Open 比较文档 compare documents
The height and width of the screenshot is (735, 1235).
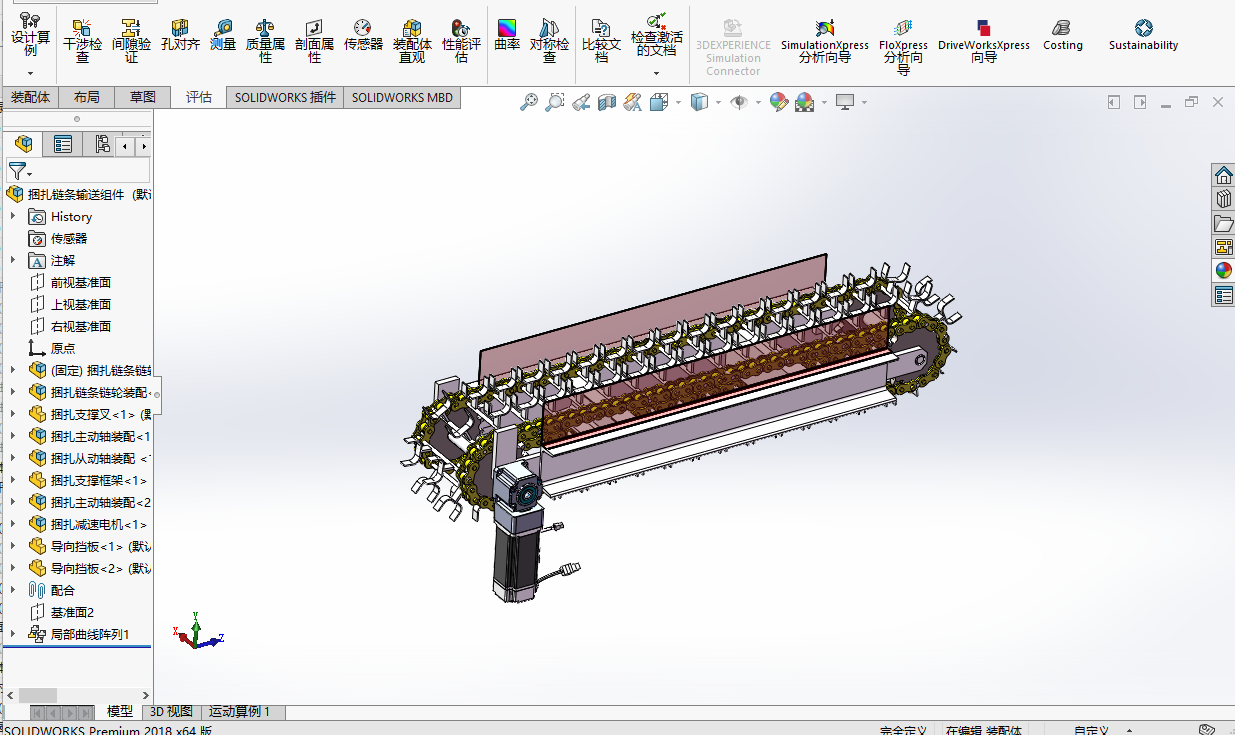(601, 41)
